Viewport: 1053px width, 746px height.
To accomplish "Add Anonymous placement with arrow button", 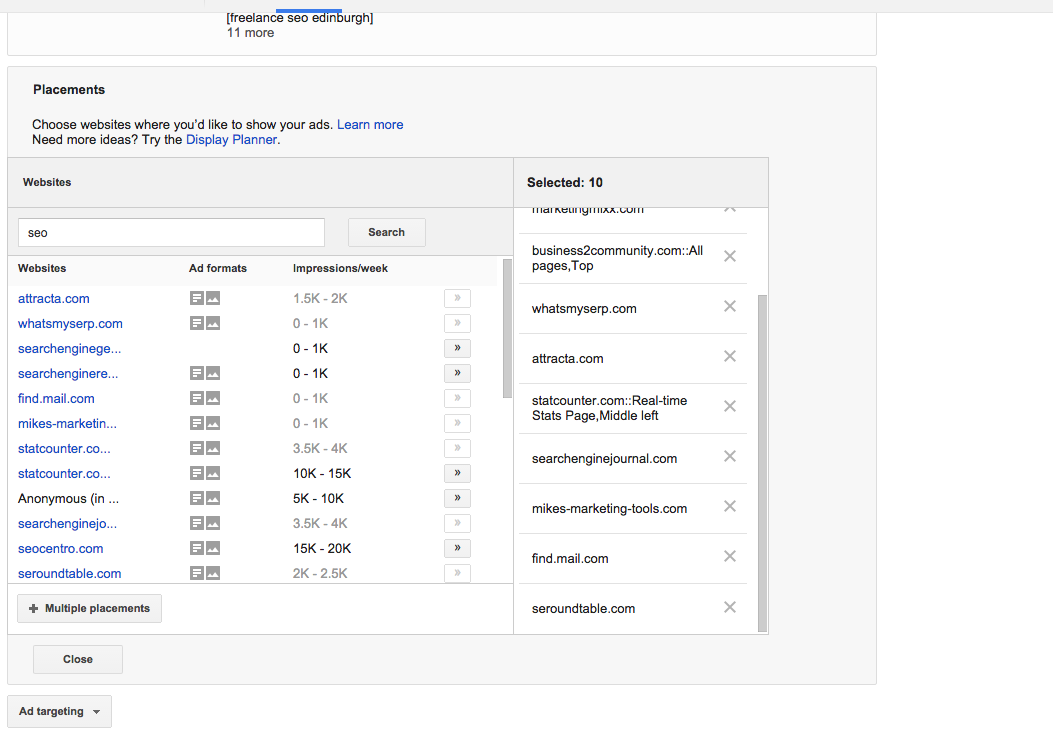I will [457, 498].
